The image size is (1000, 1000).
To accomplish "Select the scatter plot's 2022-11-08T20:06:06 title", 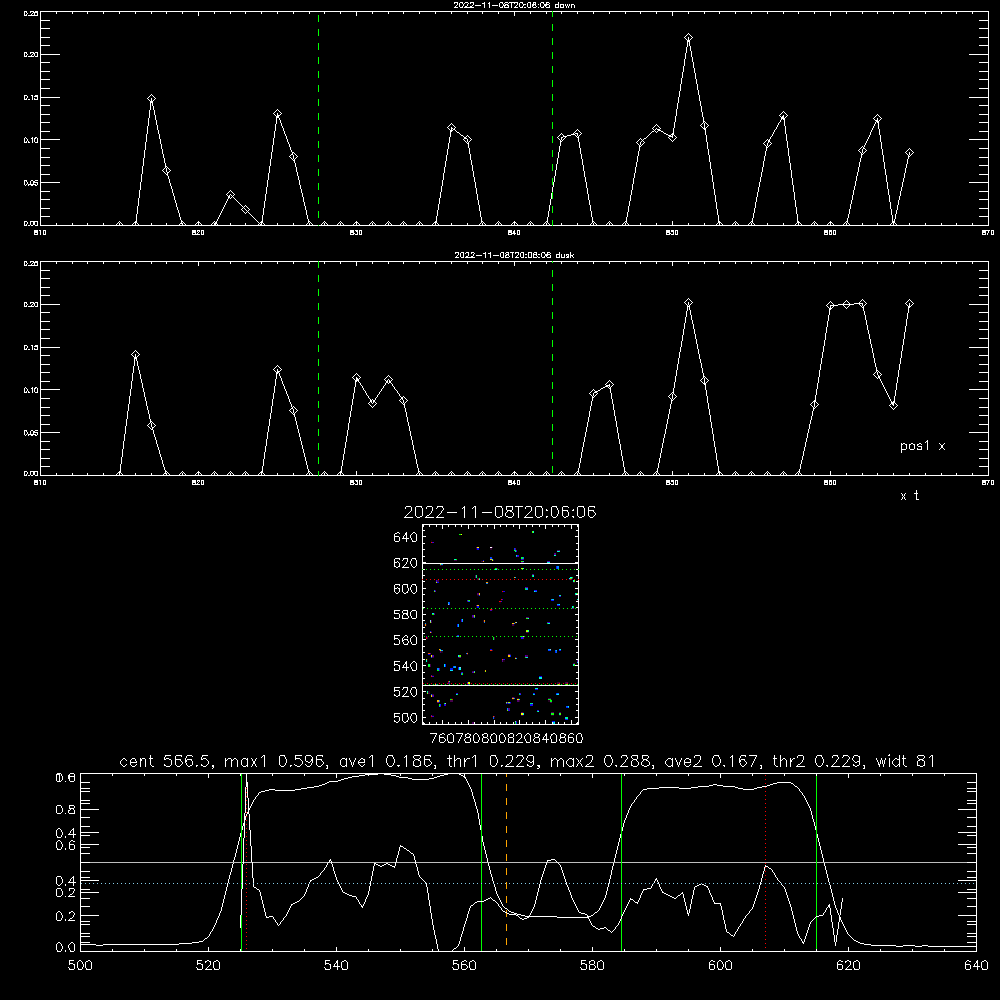I will 500,512.
